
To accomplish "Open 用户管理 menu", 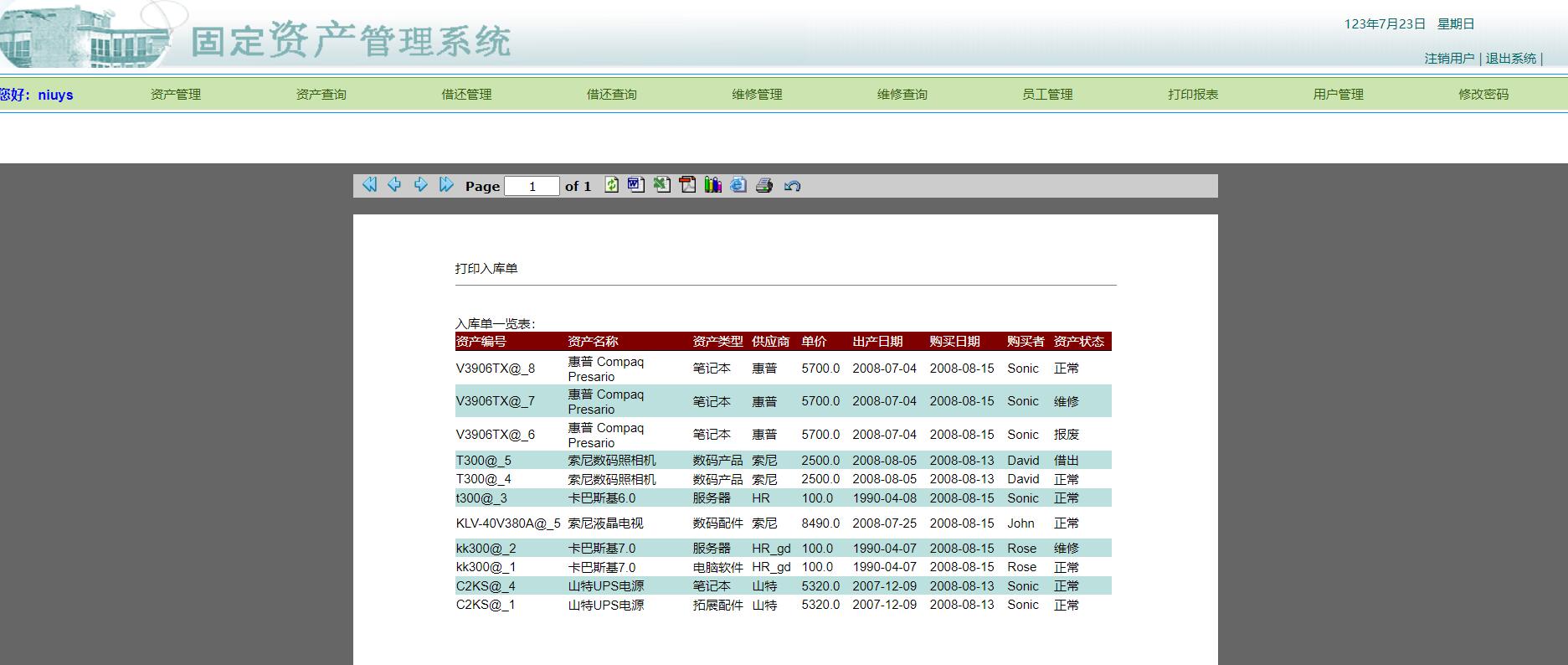I will pos(1339,95).
